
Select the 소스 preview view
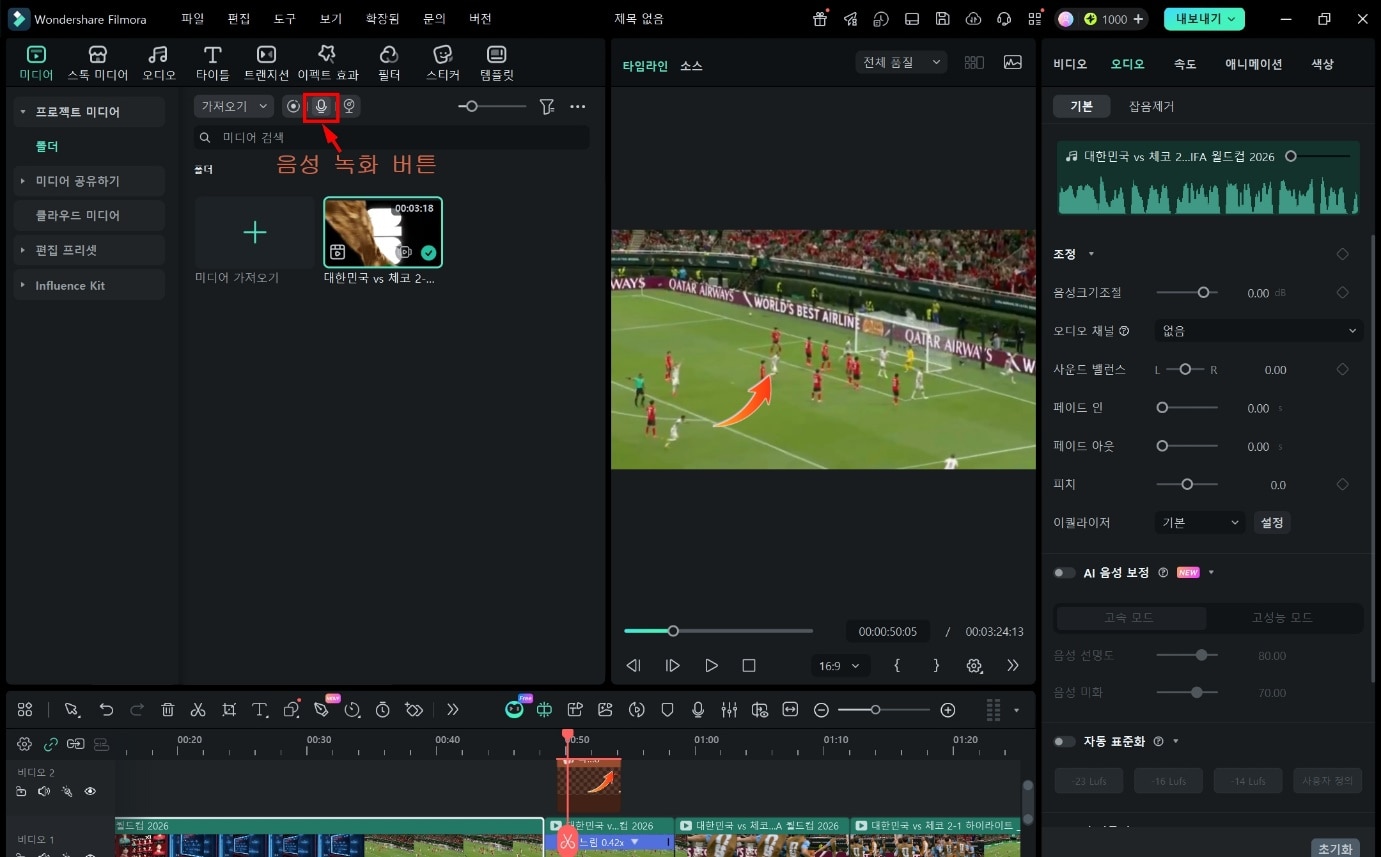(691, 66)
